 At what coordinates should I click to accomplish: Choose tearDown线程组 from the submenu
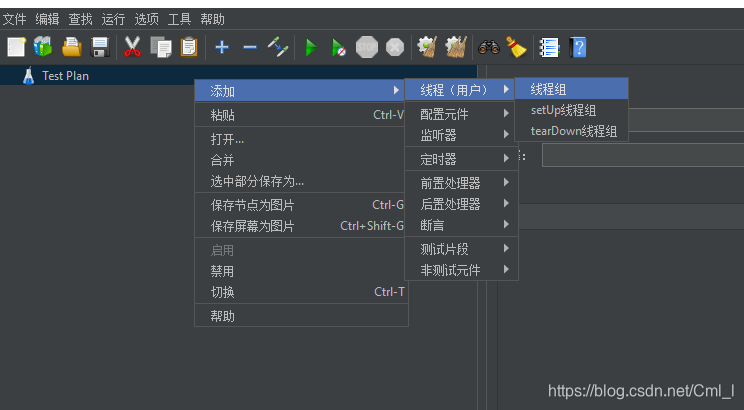pyautogui.click(x=571, y=131)
